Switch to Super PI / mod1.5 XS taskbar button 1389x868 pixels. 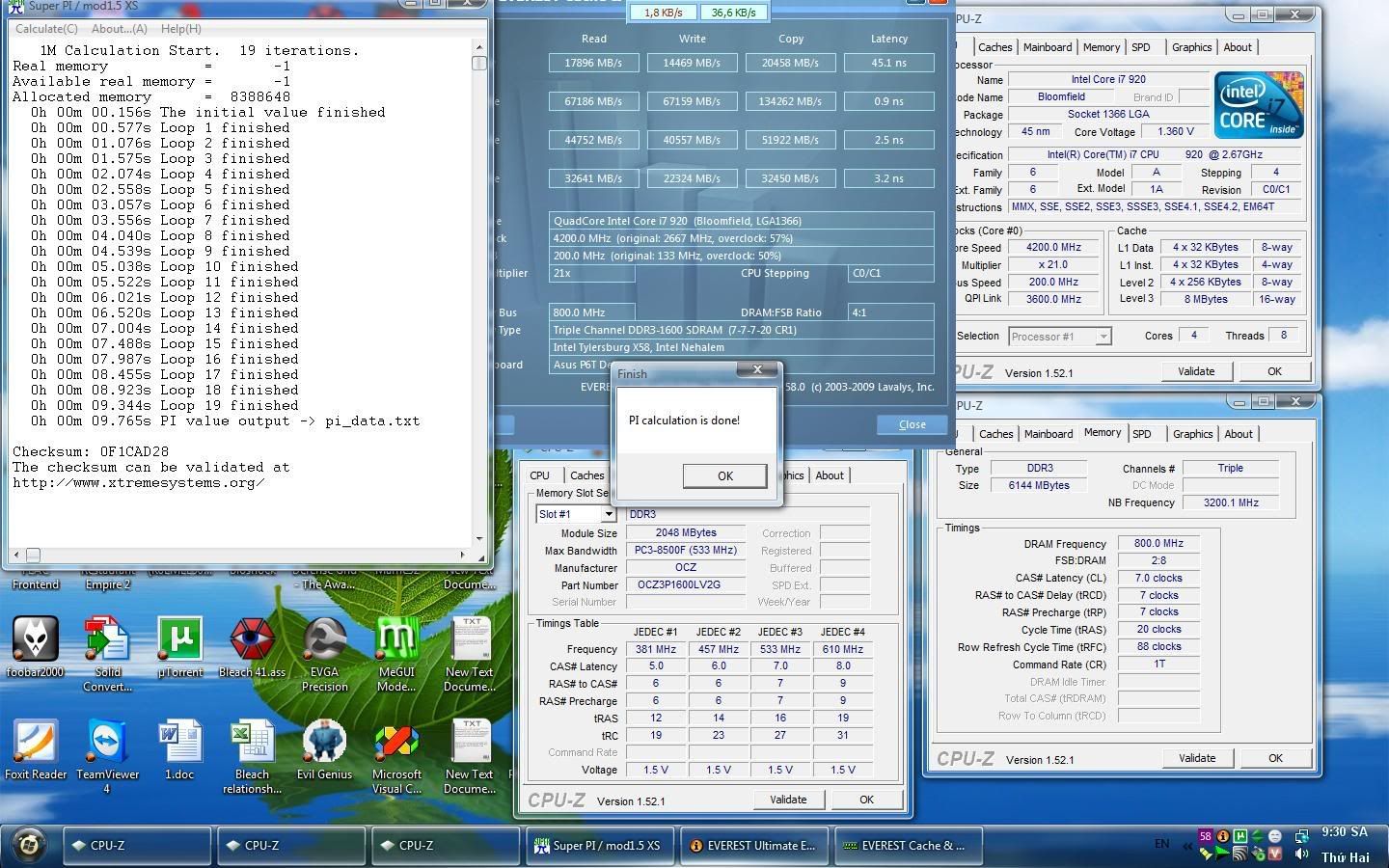[599, 845]
